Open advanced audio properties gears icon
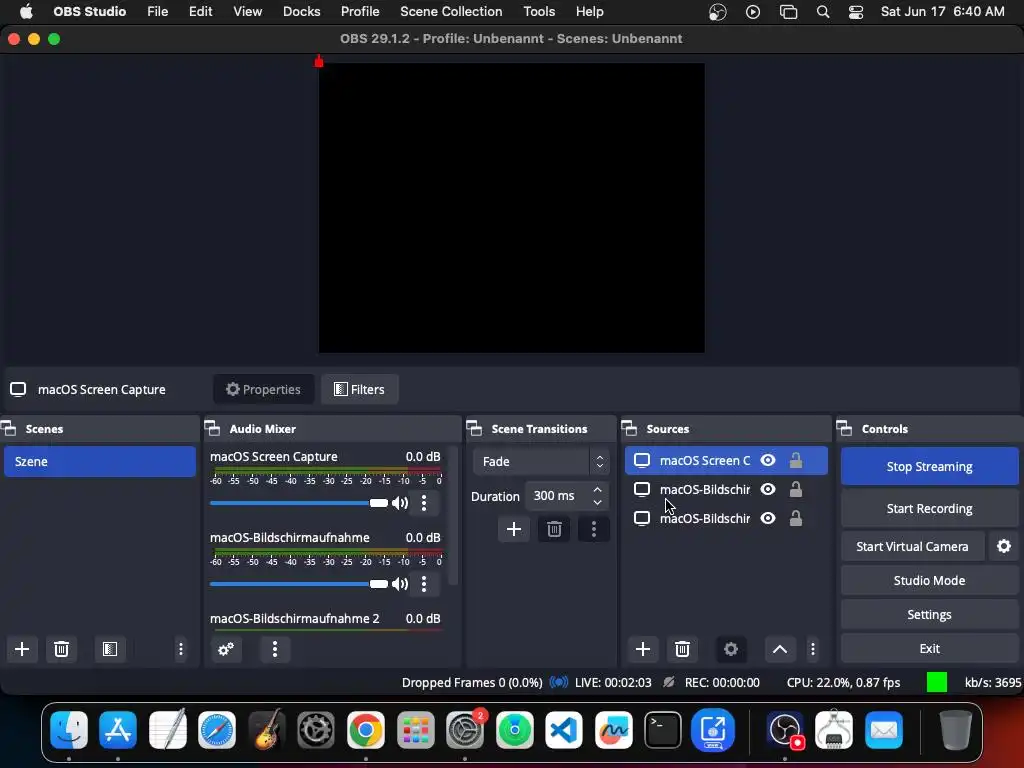This screenshot has height=768, width=1024. (x=226, y=649)
